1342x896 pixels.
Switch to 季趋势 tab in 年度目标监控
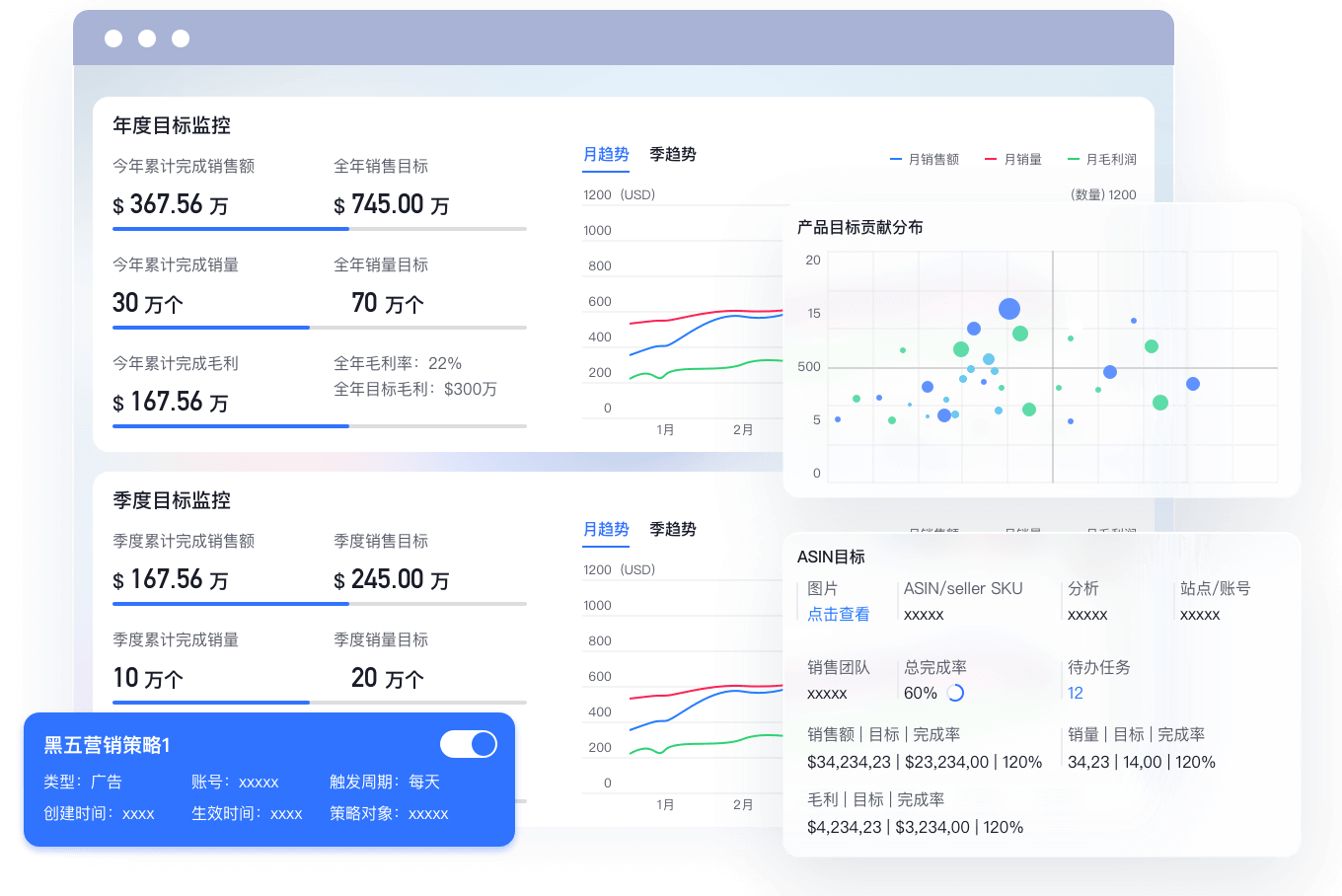pos(672,154)
